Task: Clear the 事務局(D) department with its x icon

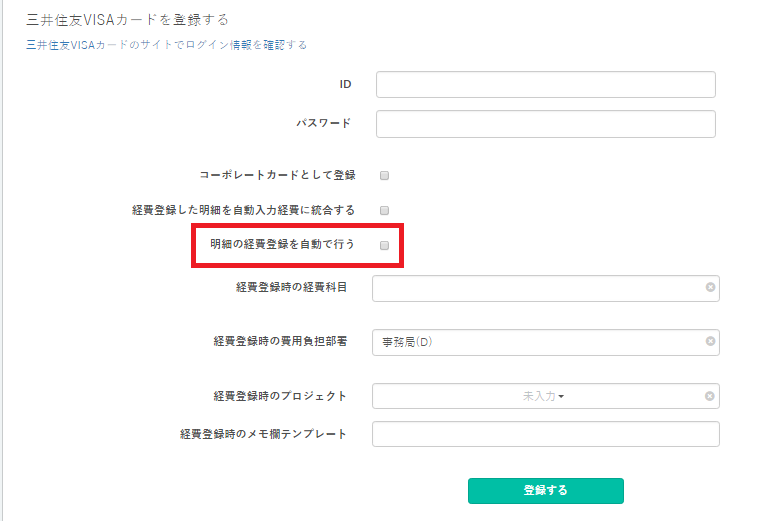Action: tap(710, 341)
